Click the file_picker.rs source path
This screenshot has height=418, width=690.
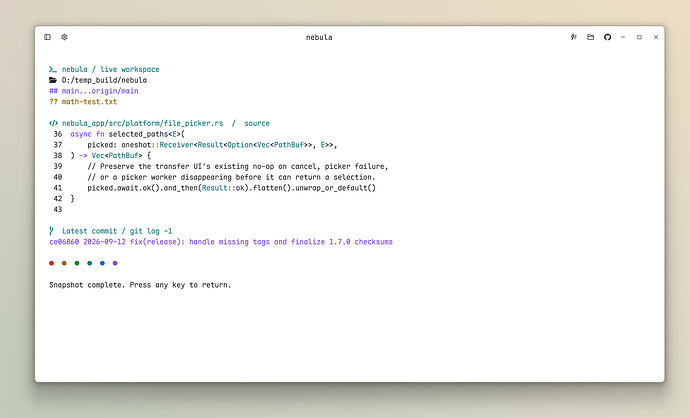[x=143, y=123]
